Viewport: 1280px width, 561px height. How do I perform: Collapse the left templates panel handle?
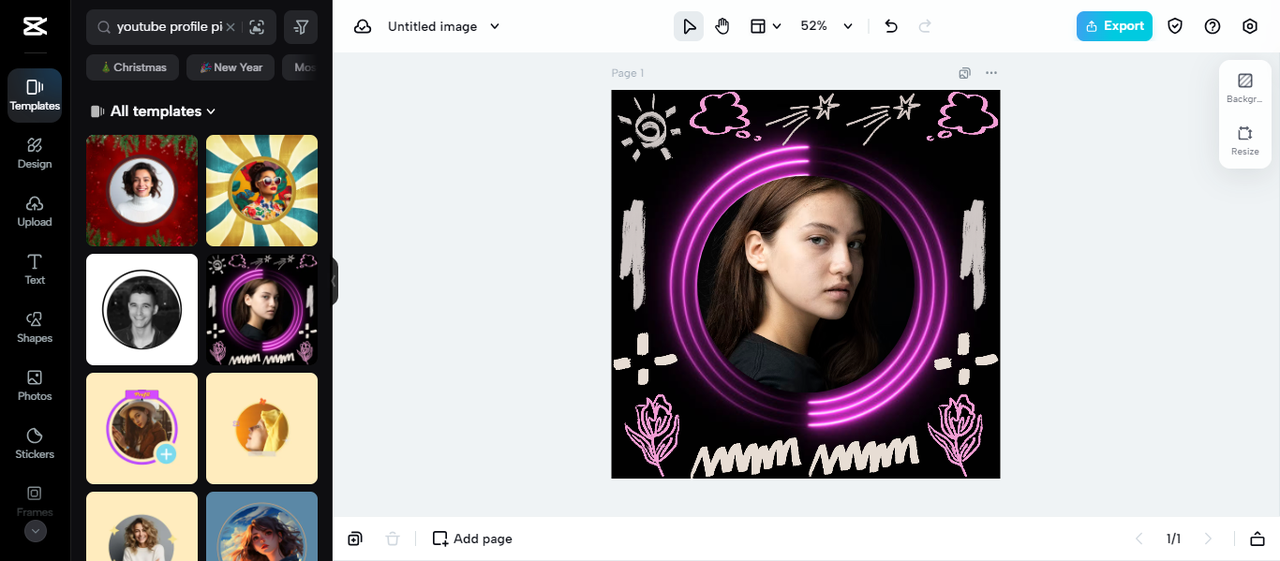pos(334,282)
